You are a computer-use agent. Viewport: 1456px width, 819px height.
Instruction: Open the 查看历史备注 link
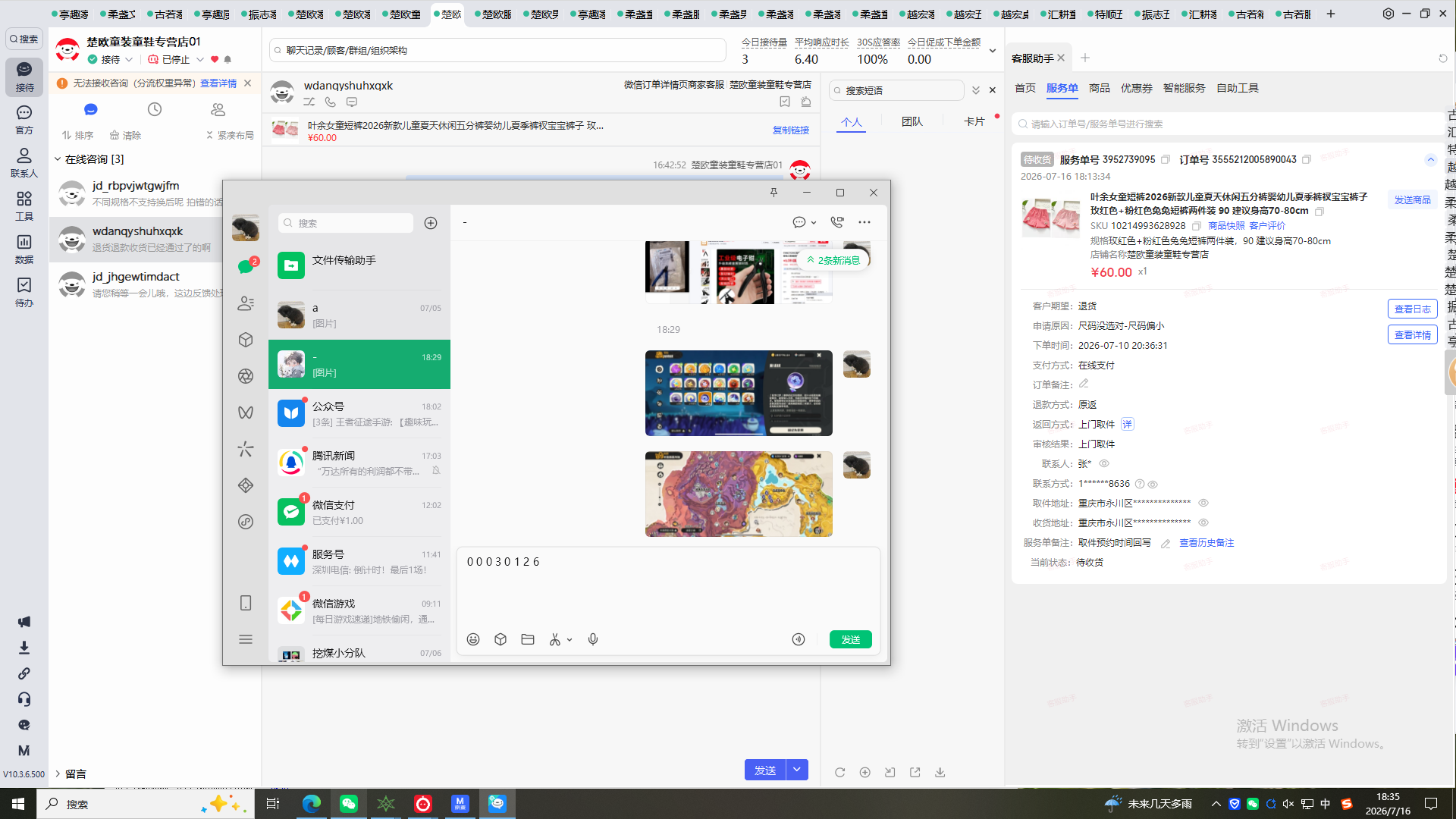(x=1207, y=542)
